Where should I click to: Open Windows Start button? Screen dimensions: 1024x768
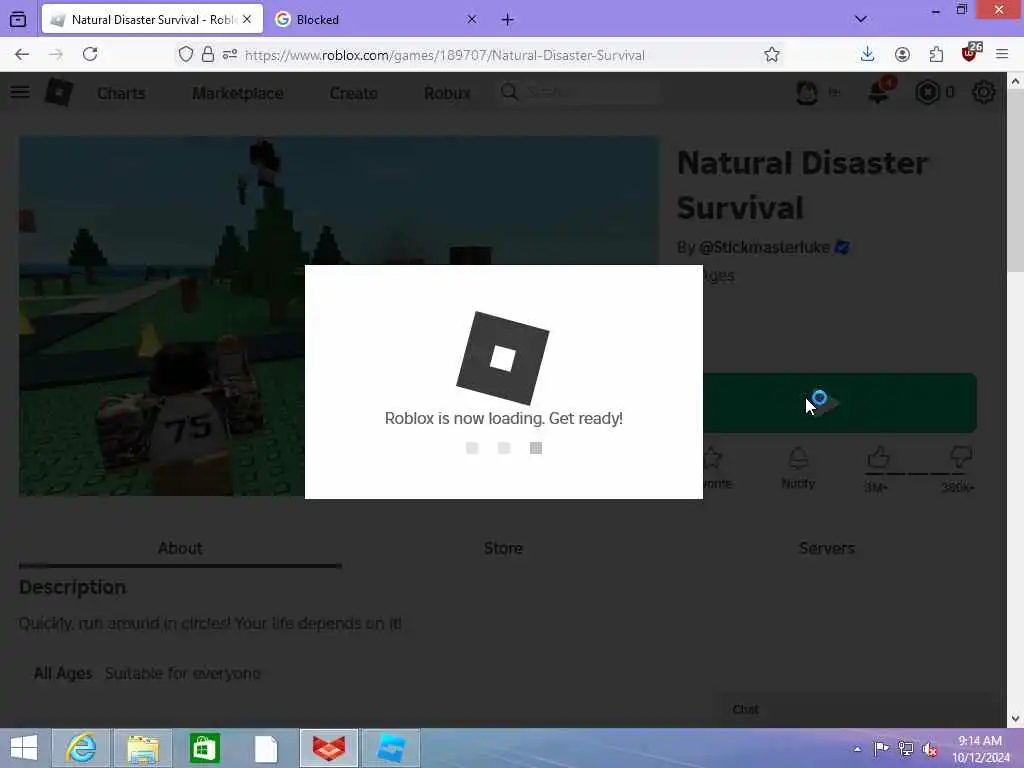[24, 748]
